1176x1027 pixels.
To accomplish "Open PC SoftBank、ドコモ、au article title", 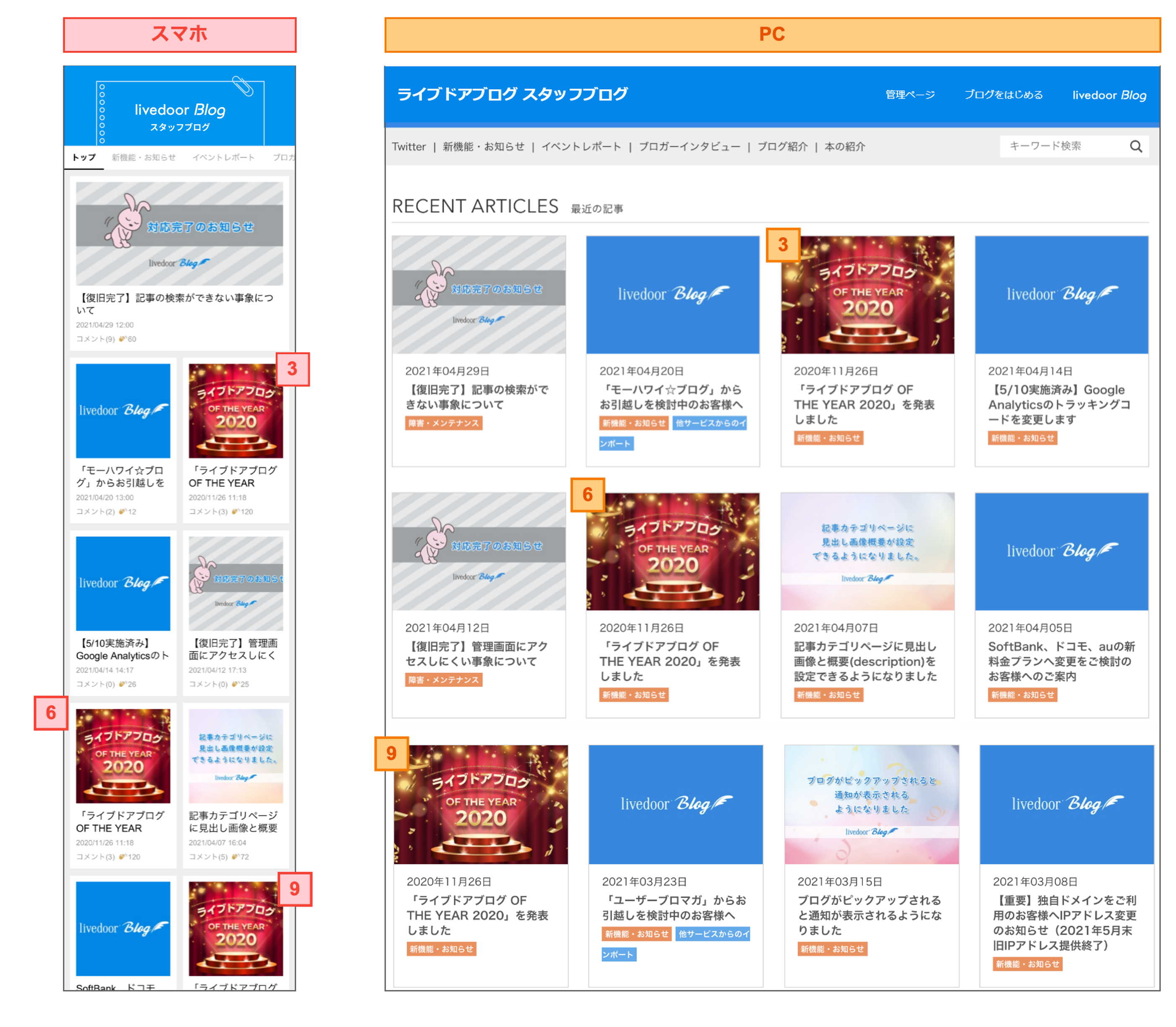I will (1062, 661).
